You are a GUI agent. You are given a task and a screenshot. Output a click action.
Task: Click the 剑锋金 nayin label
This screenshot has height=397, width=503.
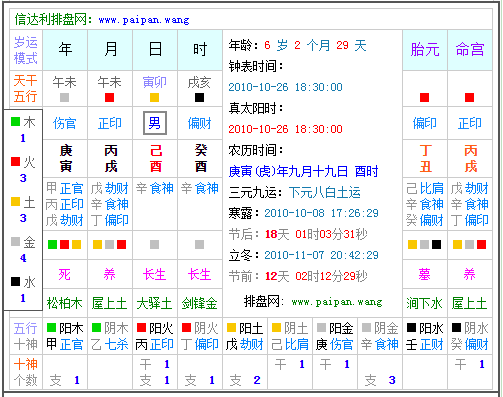[x=199, y=303]
